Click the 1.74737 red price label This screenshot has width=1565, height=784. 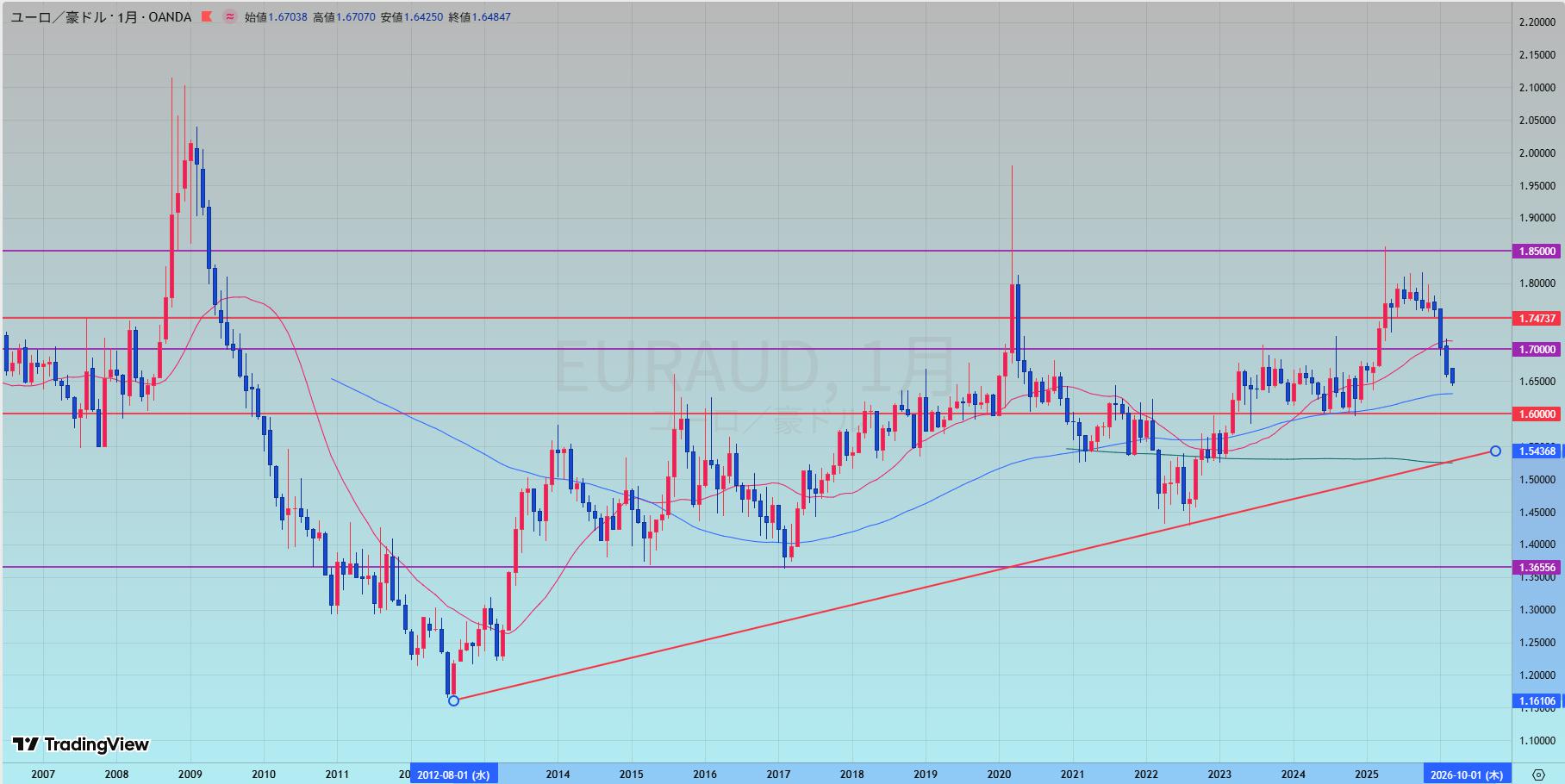tap(1537, 319)
